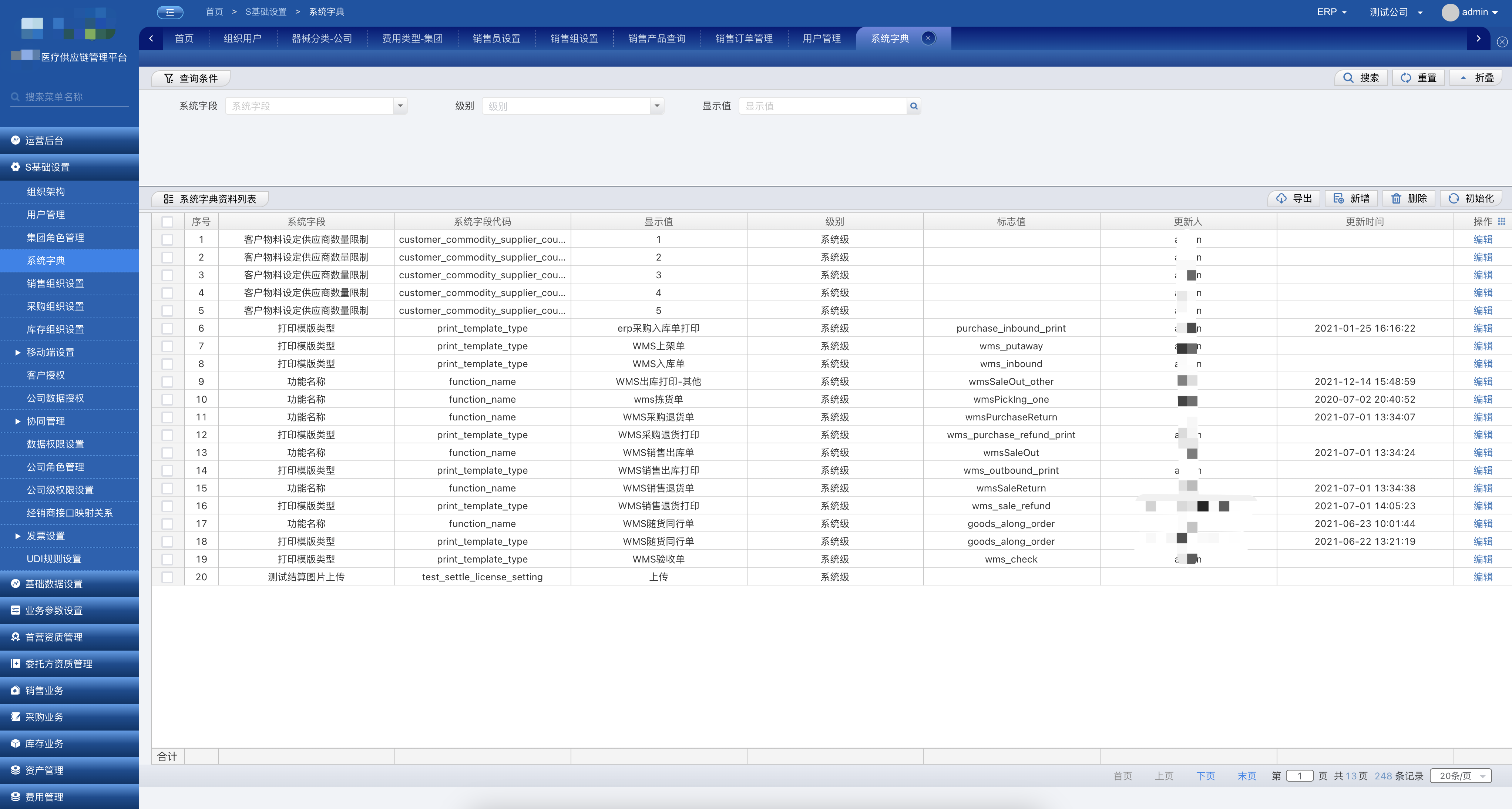Click 搜索 search button
The image size is (1512, 809).
(1361, 77)
